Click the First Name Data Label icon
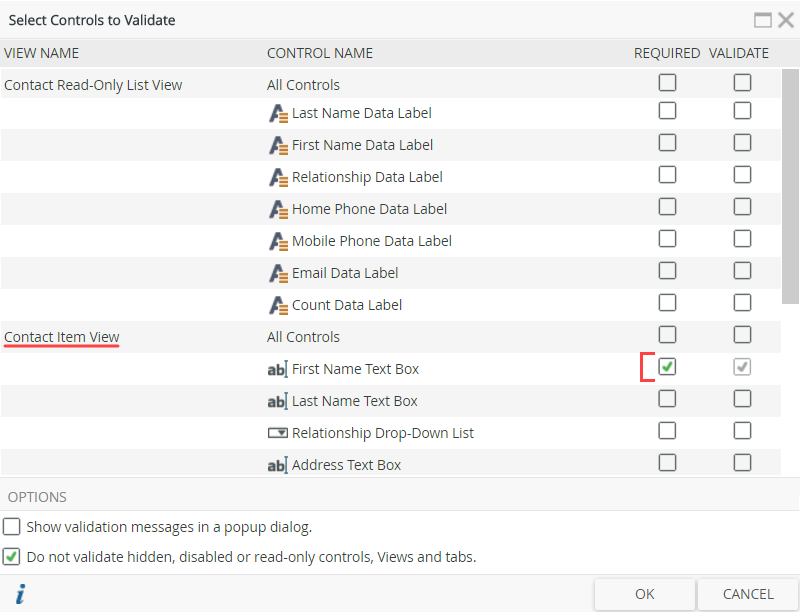 click(278, 144)
